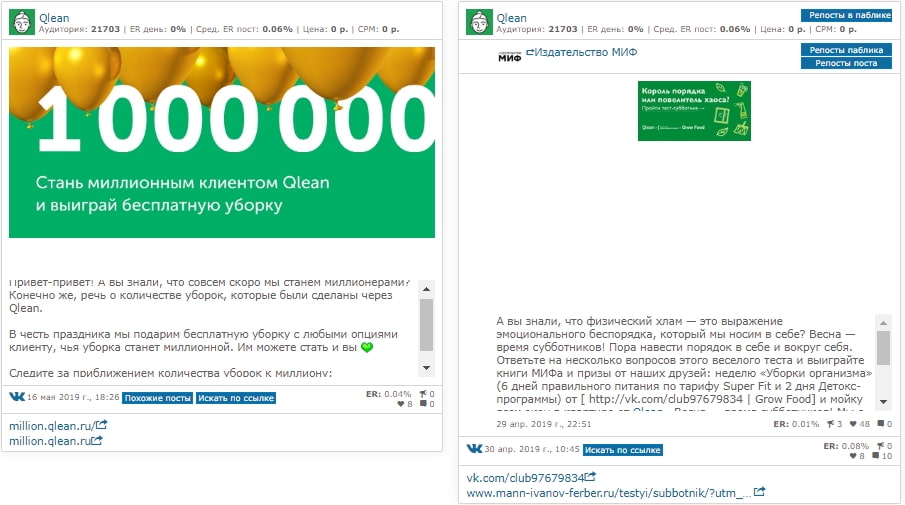Image resolution: width=905 pixels, height=505 pixels.
Task: Click the external link icon after first million.qlean.ru/
Action: pos(102,425)
